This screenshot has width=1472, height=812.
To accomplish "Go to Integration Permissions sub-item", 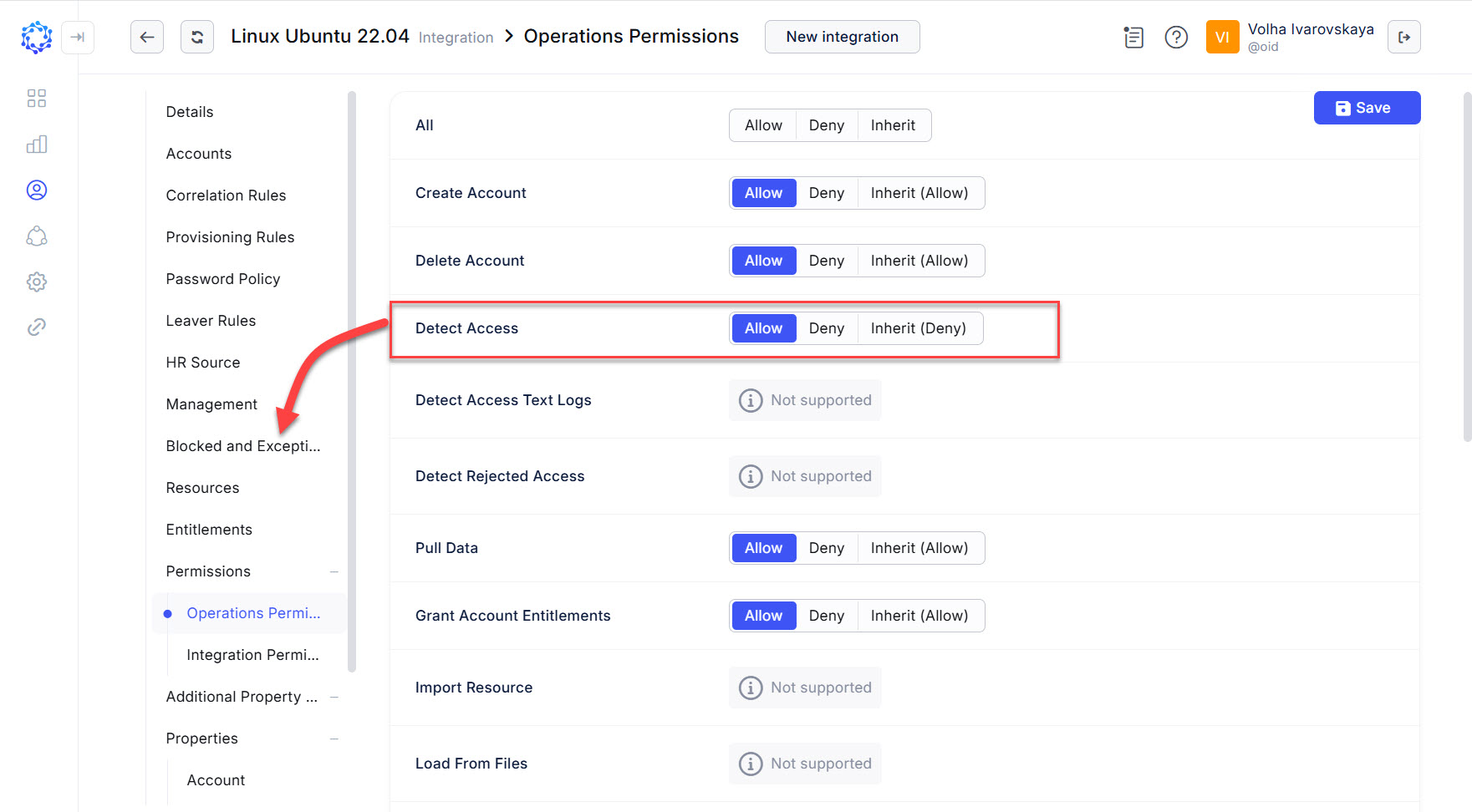I will coord(252,655).
